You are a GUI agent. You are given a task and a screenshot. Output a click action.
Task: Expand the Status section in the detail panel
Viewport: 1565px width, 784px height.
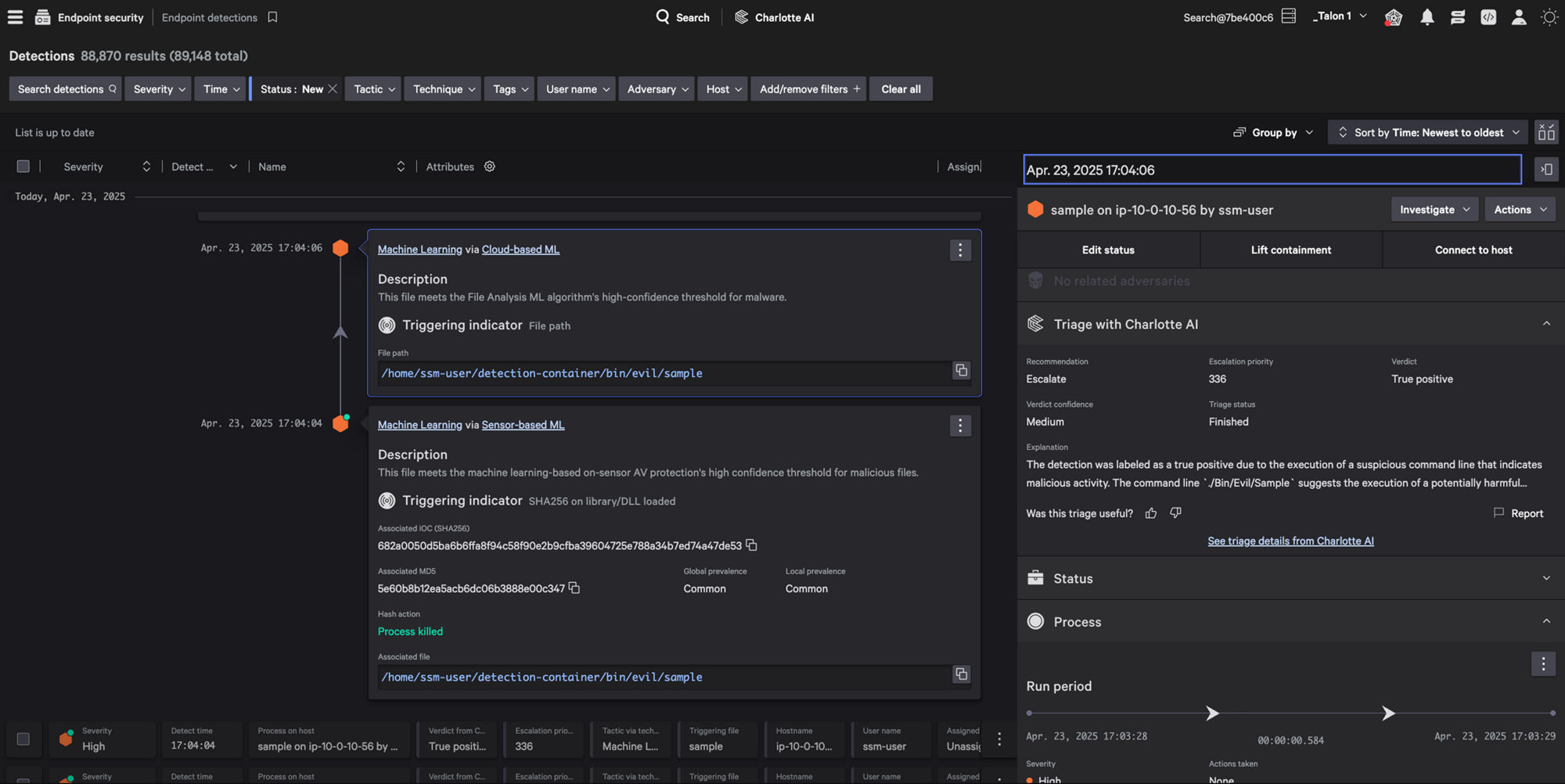pos(1545,578)
